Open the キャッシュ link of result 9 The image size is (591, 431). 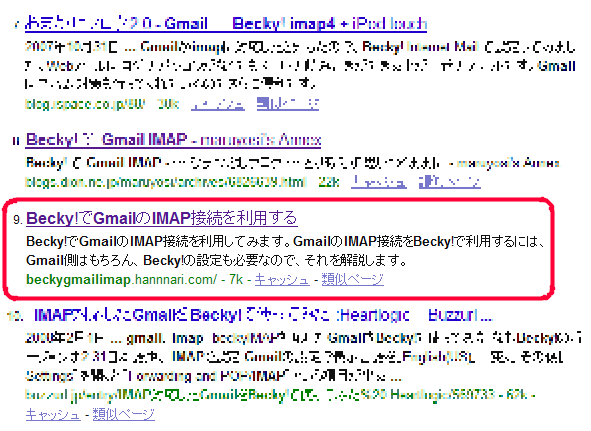coord(282,279)
